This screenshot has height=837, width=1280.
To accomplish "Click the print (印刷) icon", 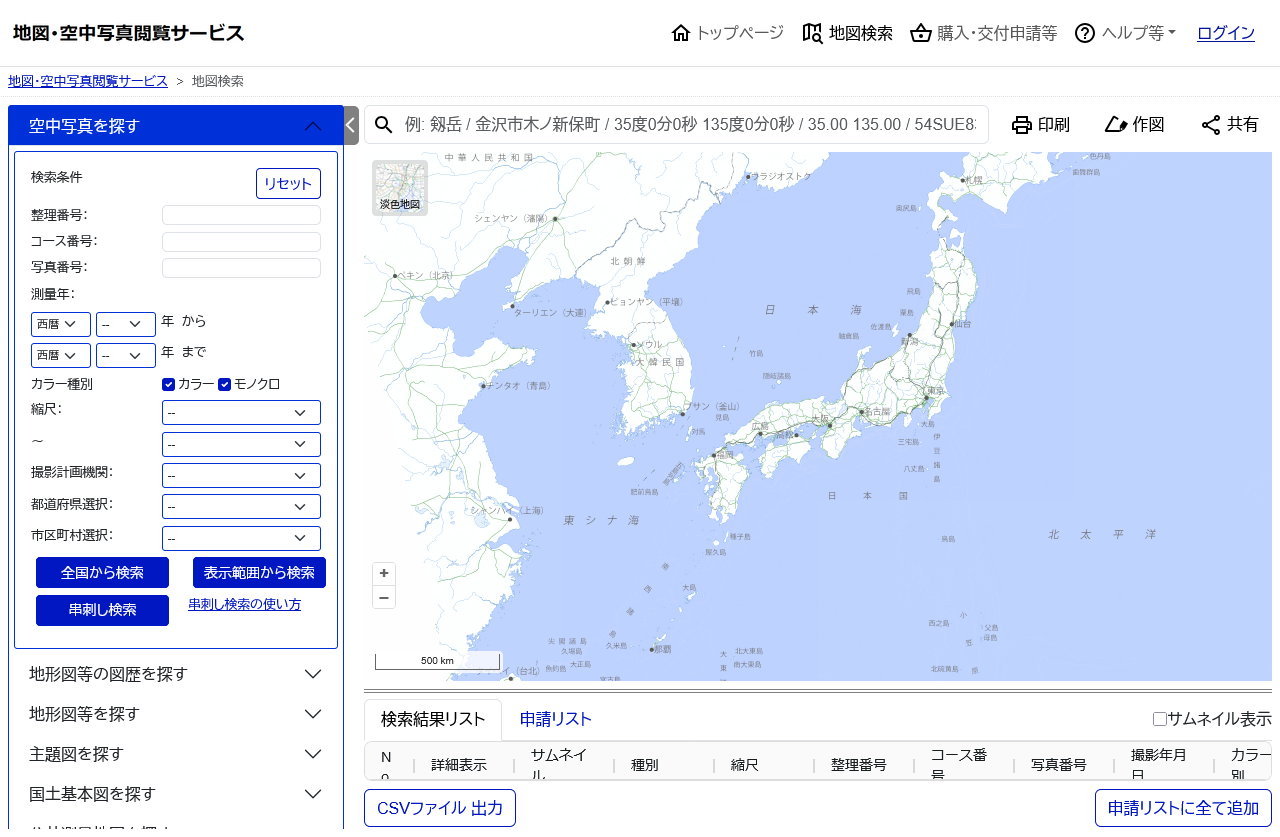I will point(1021,125).
